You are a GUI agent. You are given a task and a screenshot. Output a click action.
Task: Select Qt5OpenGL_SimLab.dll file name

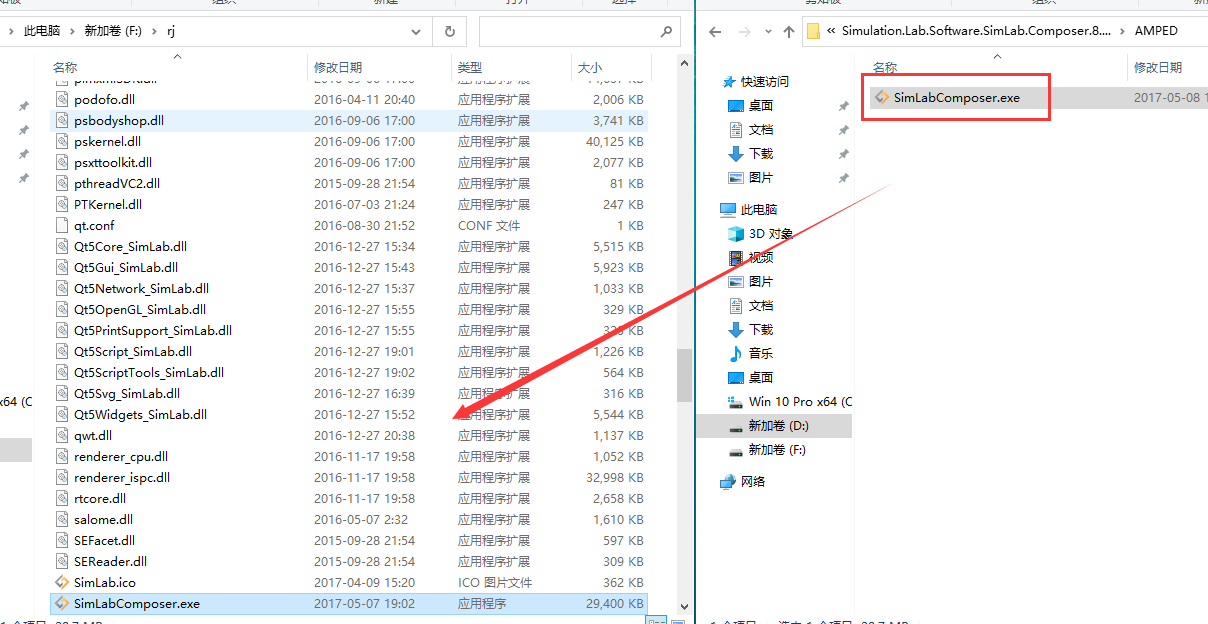140,309
